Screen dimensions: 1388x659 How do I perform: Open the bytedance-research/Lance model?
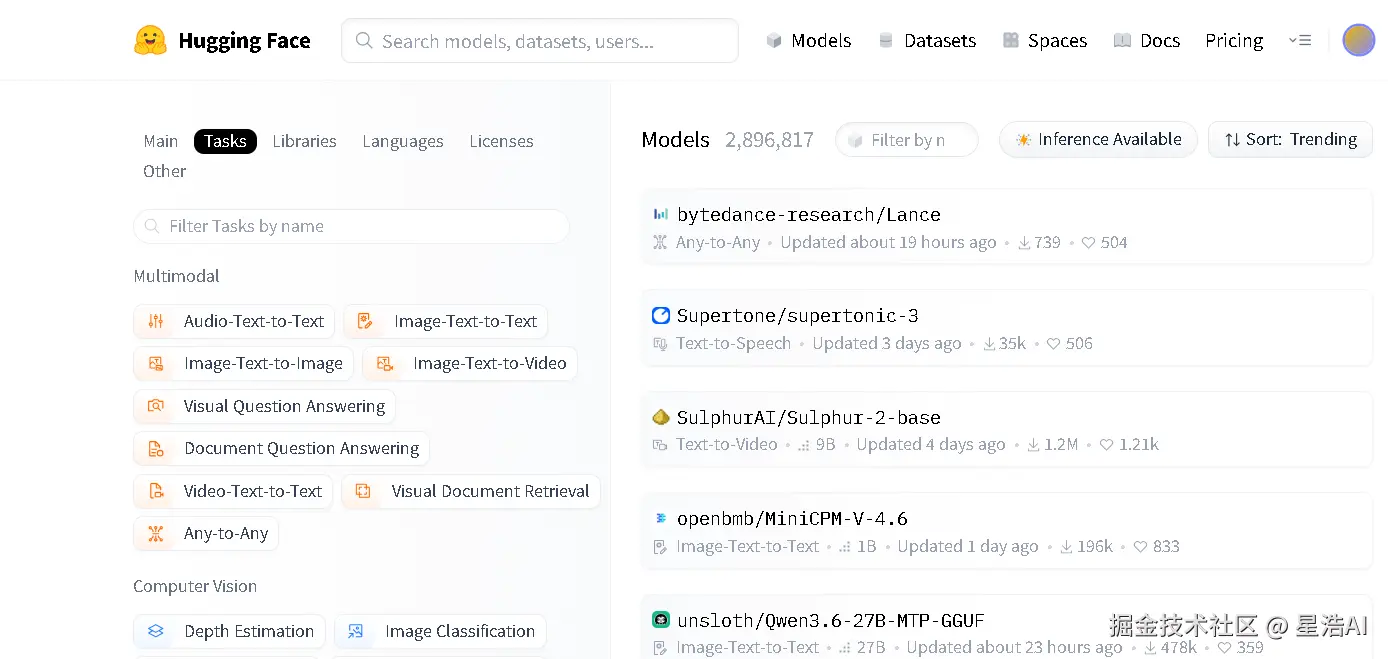tap(1007, 226)
